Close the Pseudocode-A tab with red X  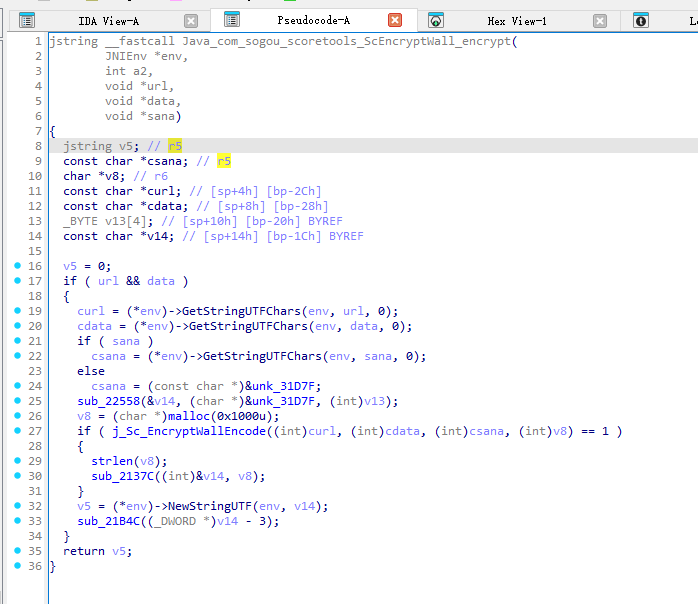point(395,20)
